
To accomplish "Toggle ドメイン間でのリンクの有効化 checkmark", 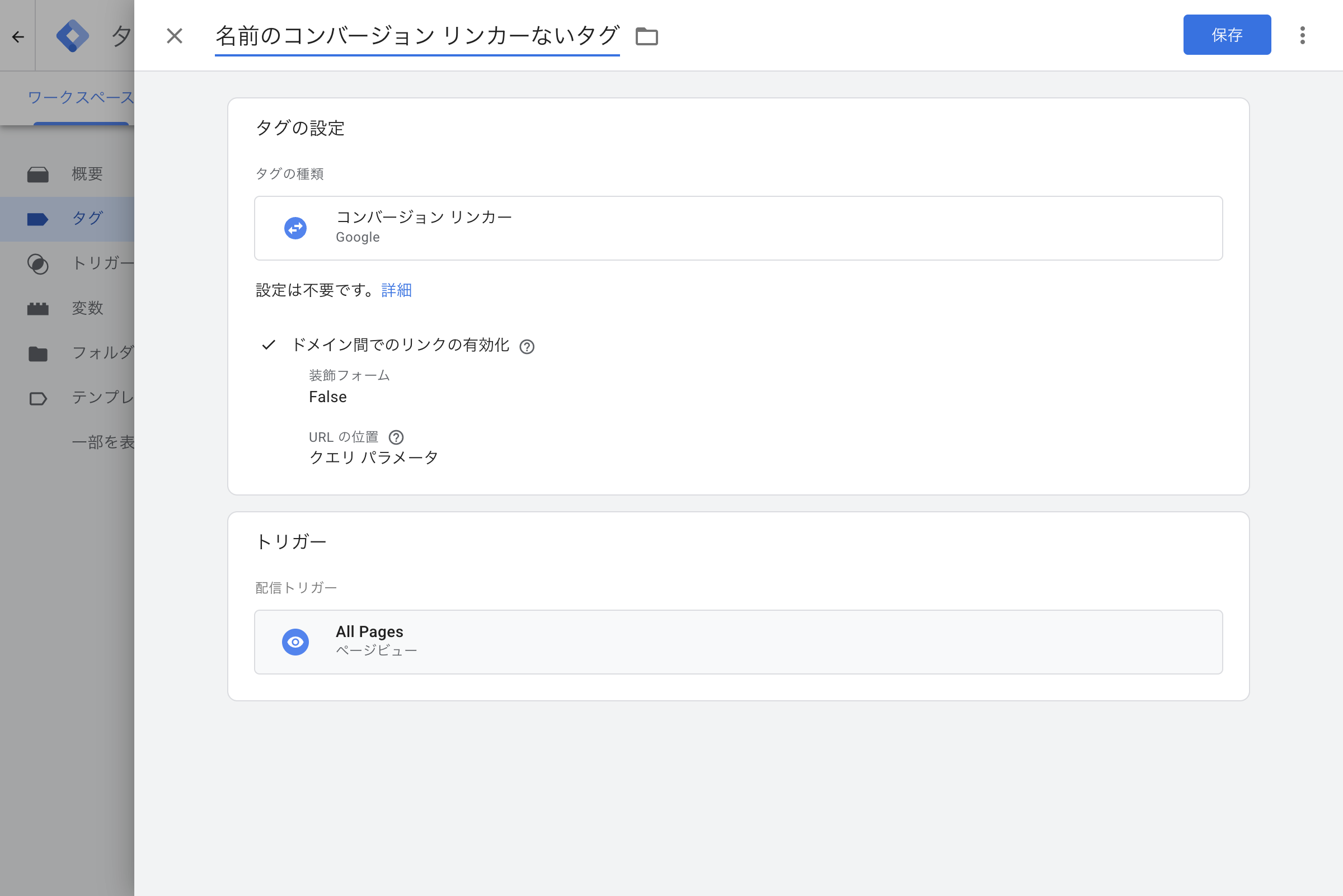I will 269,345.
